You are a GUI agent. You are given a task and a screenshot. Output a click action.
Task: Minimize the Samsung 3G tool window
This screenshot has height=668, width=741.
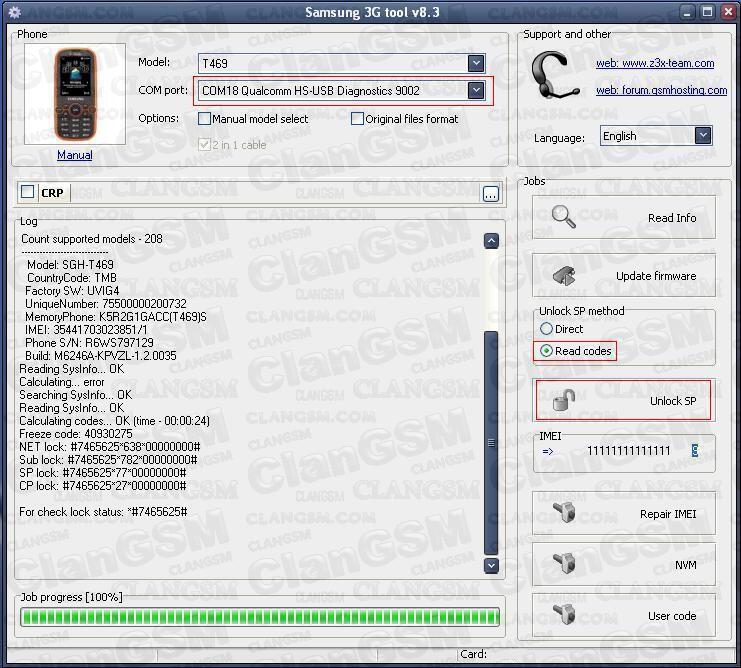(686, 12)
